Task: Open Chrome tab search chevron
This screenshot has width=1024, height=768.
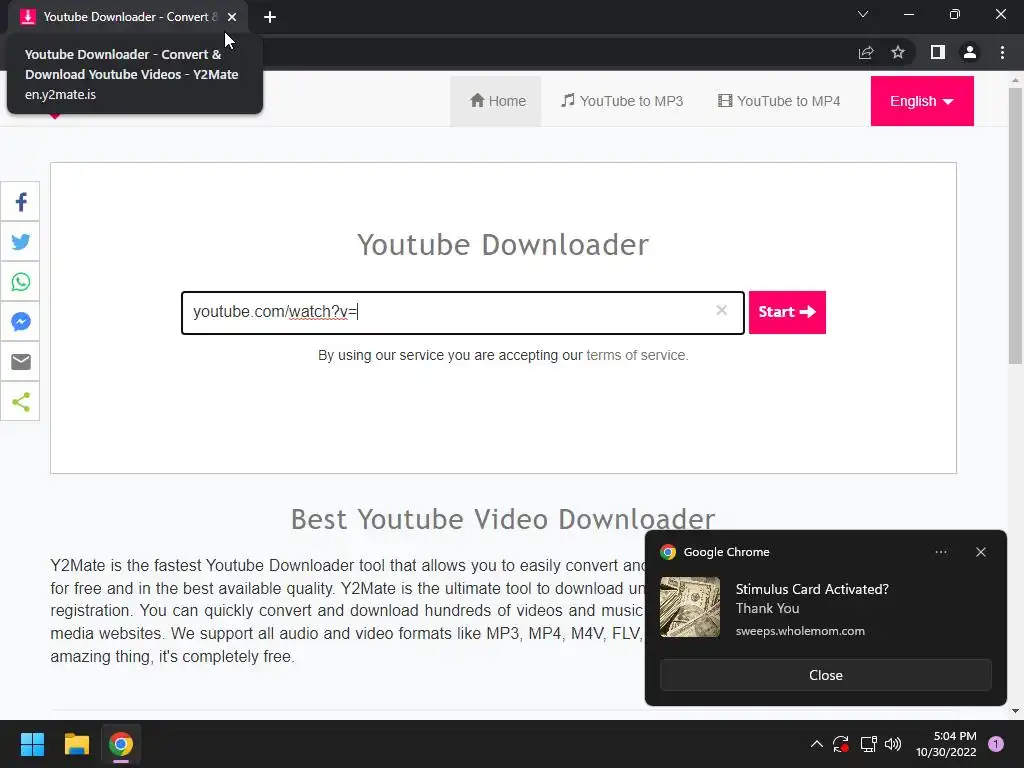Action: point(863,14)
